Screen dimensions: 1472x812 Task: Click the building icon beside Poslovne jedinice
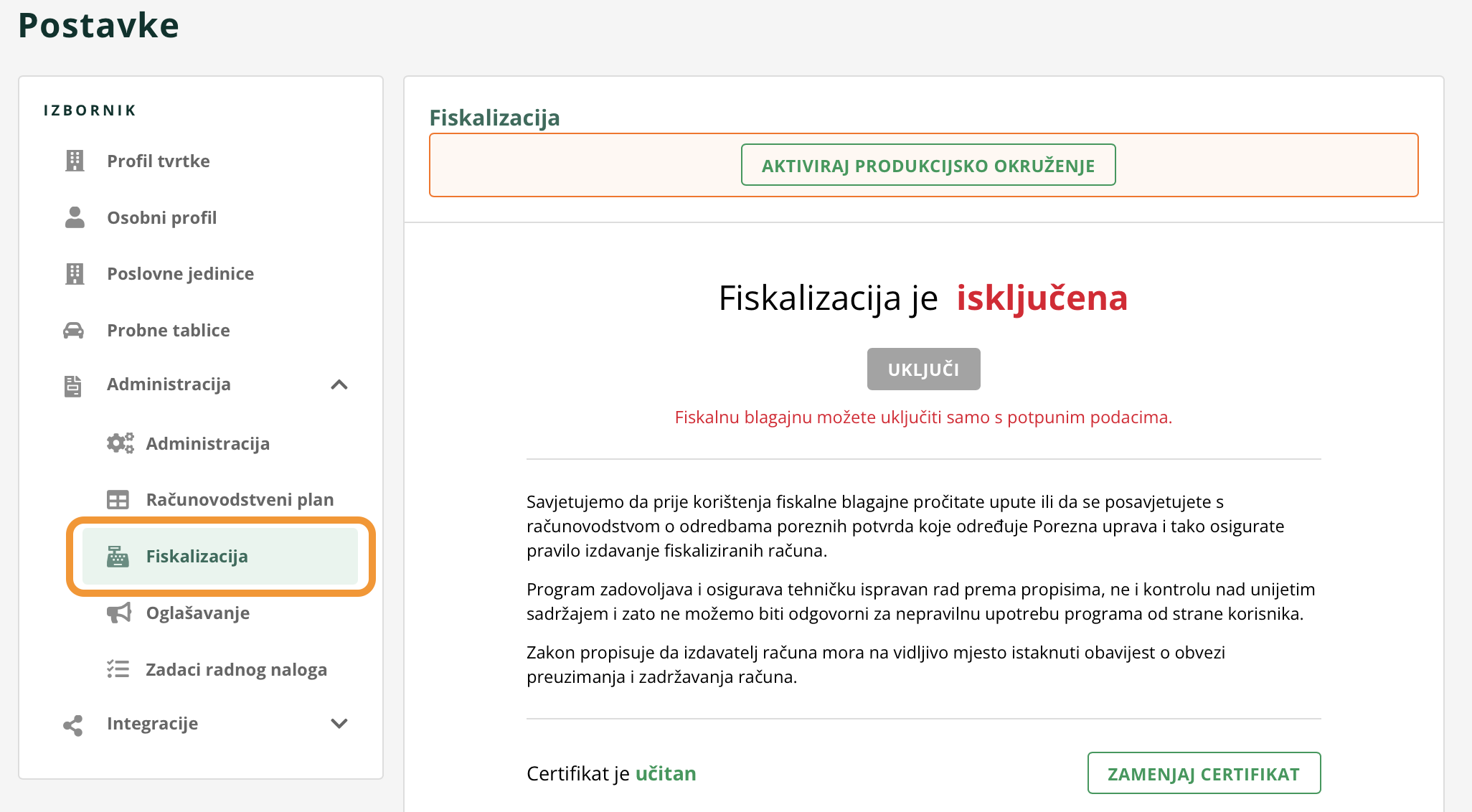75,274
